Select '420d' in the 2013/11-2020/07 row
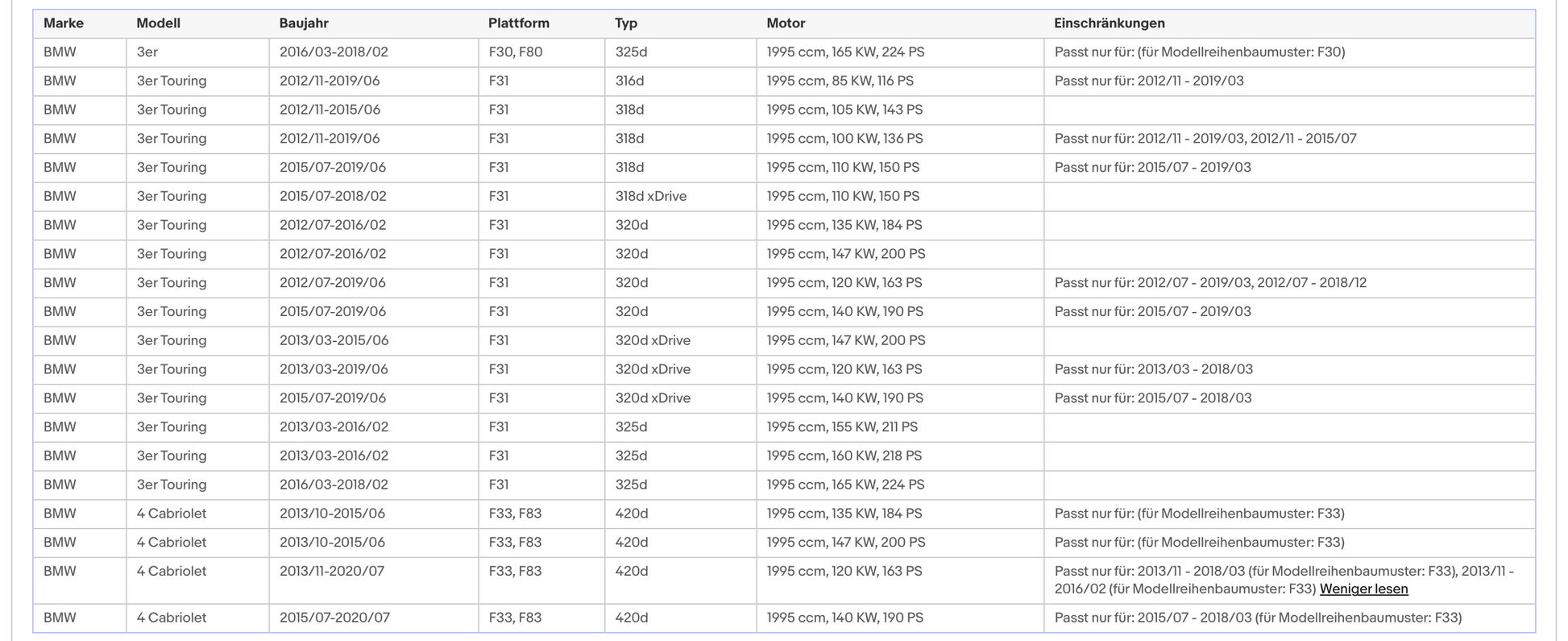 coord(631,571)
